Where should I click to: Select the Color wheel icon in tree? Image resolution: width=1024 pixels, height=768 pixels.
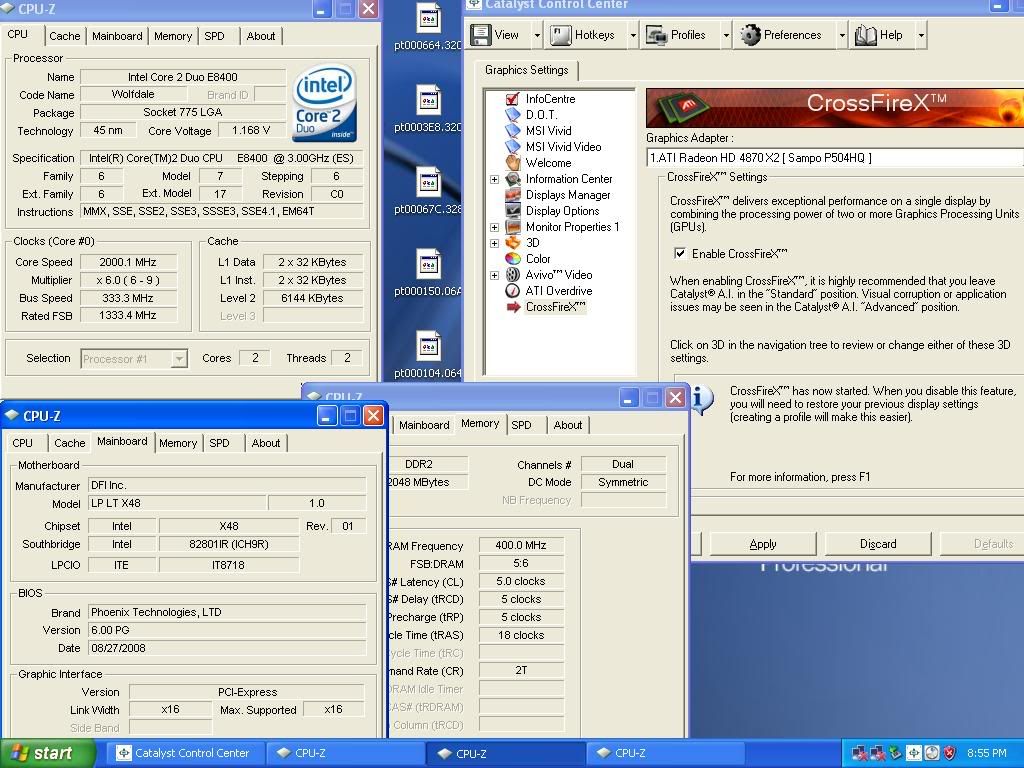click(x=513, y=259)
